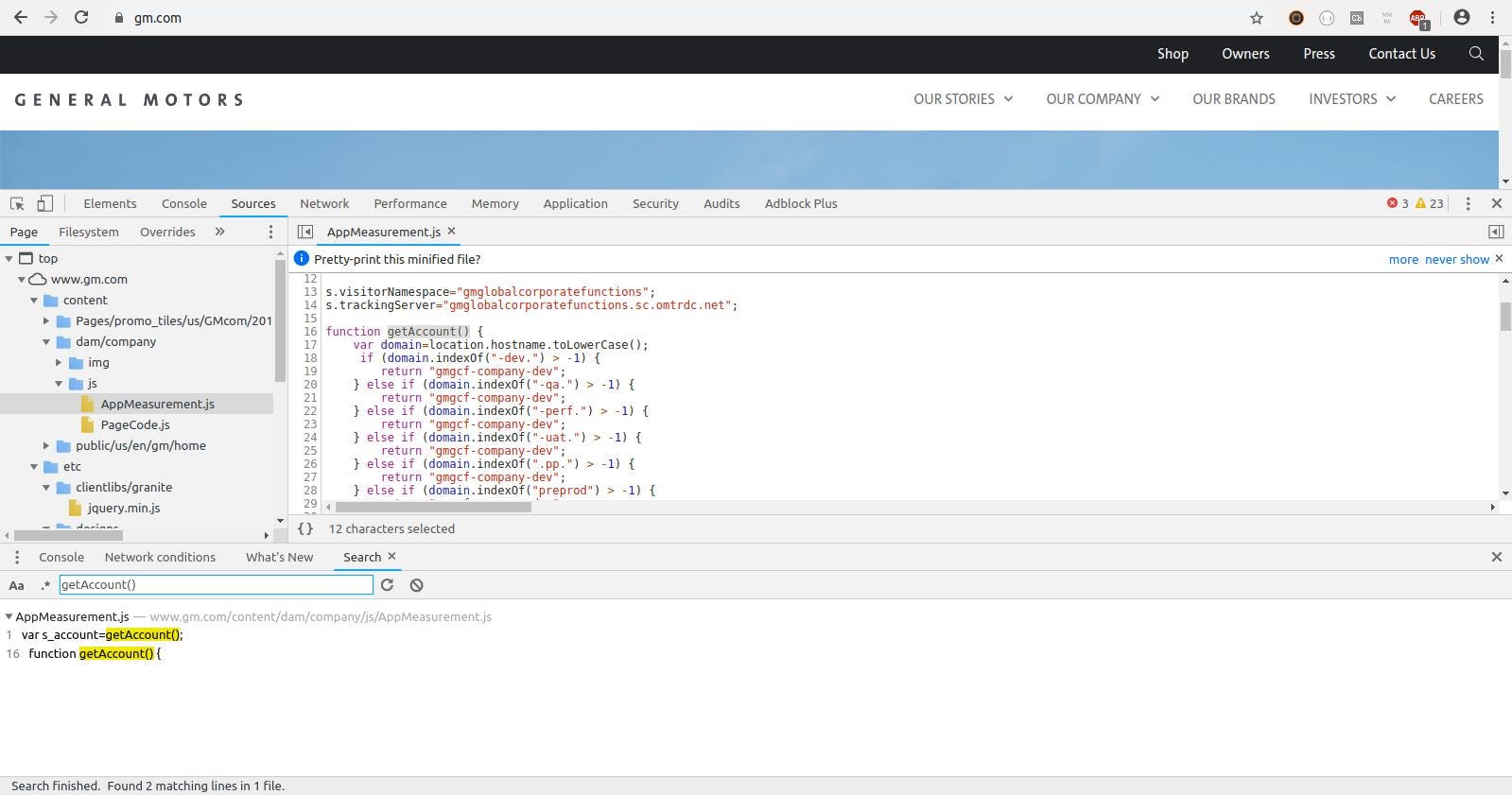Collapse the top frame tree node
The height and width of the screenshot is (795, 1512).
coord(9,258)
